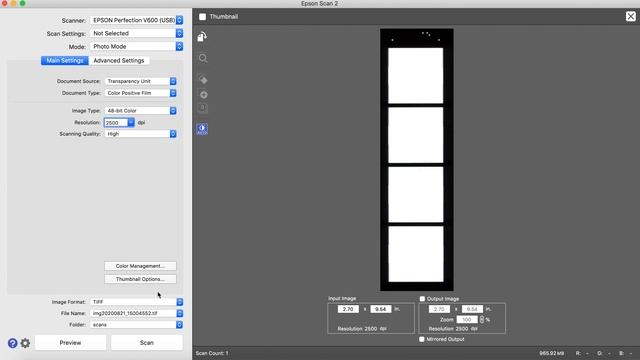Click the Input Image width field 2.70

[348, 309]
